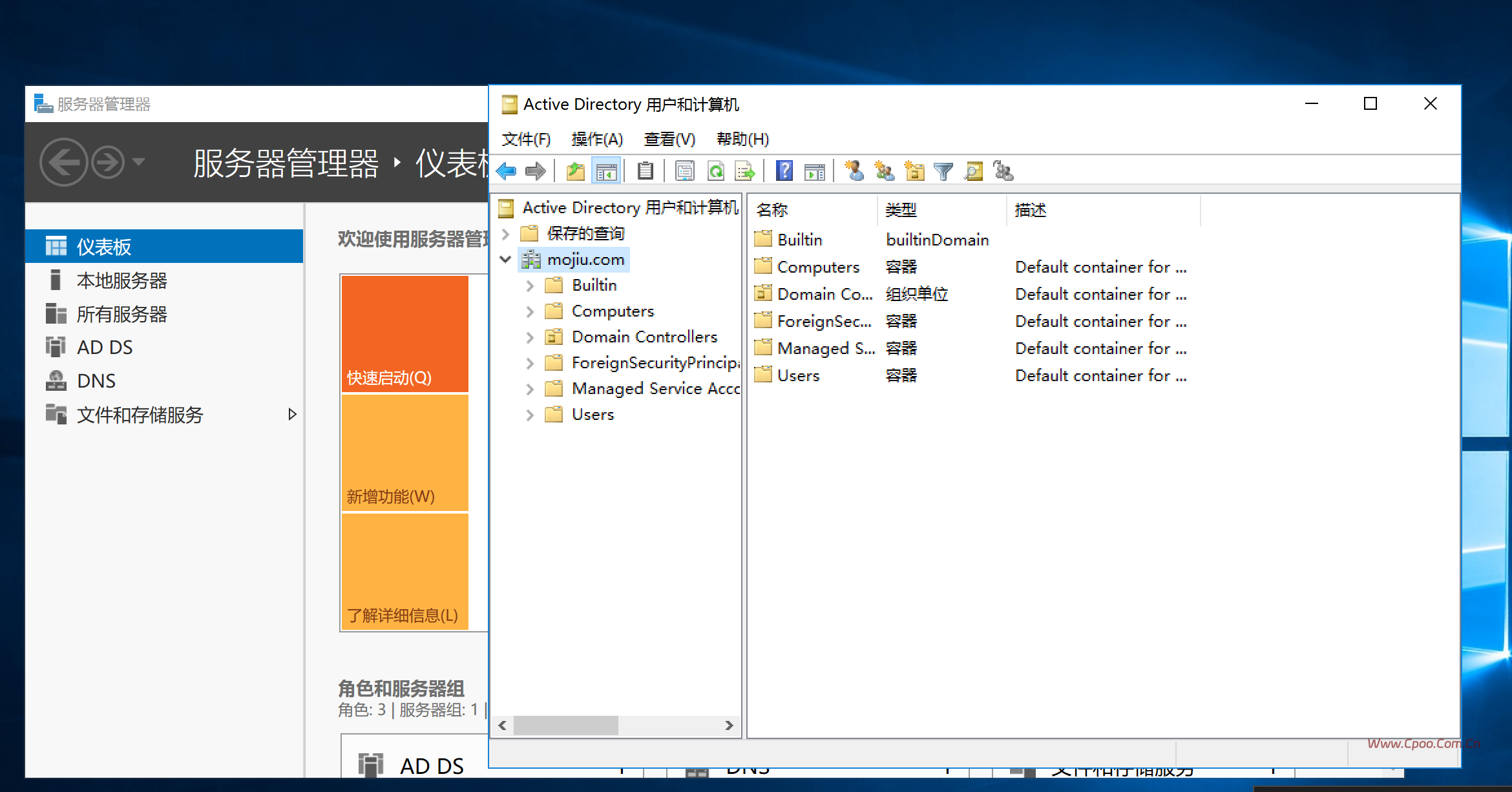Create a new user with toolbar icon
The image size is (1512, 792).
[x=854, y=171]
